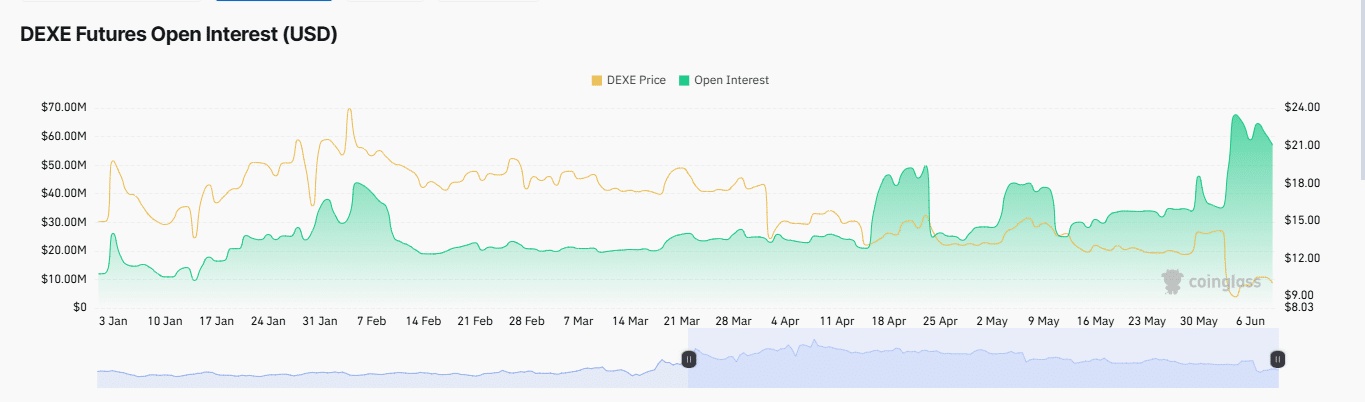The height and width of the screenshot is (402, 1365).
Task: Click the '2 May' date axis label
Action: (x=992, y=322)
